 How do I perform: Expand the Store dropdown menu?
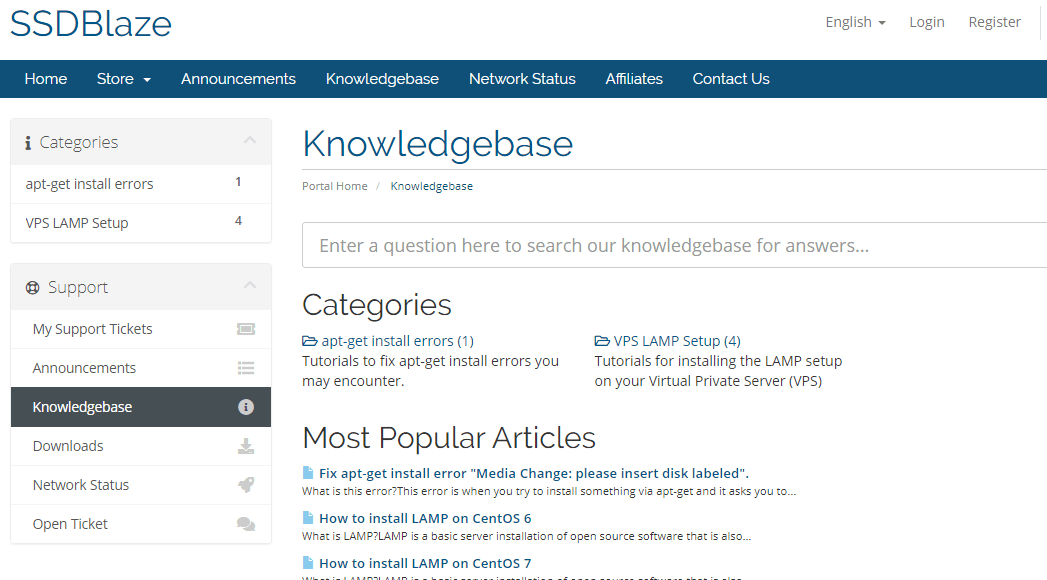tap(124, 79)
